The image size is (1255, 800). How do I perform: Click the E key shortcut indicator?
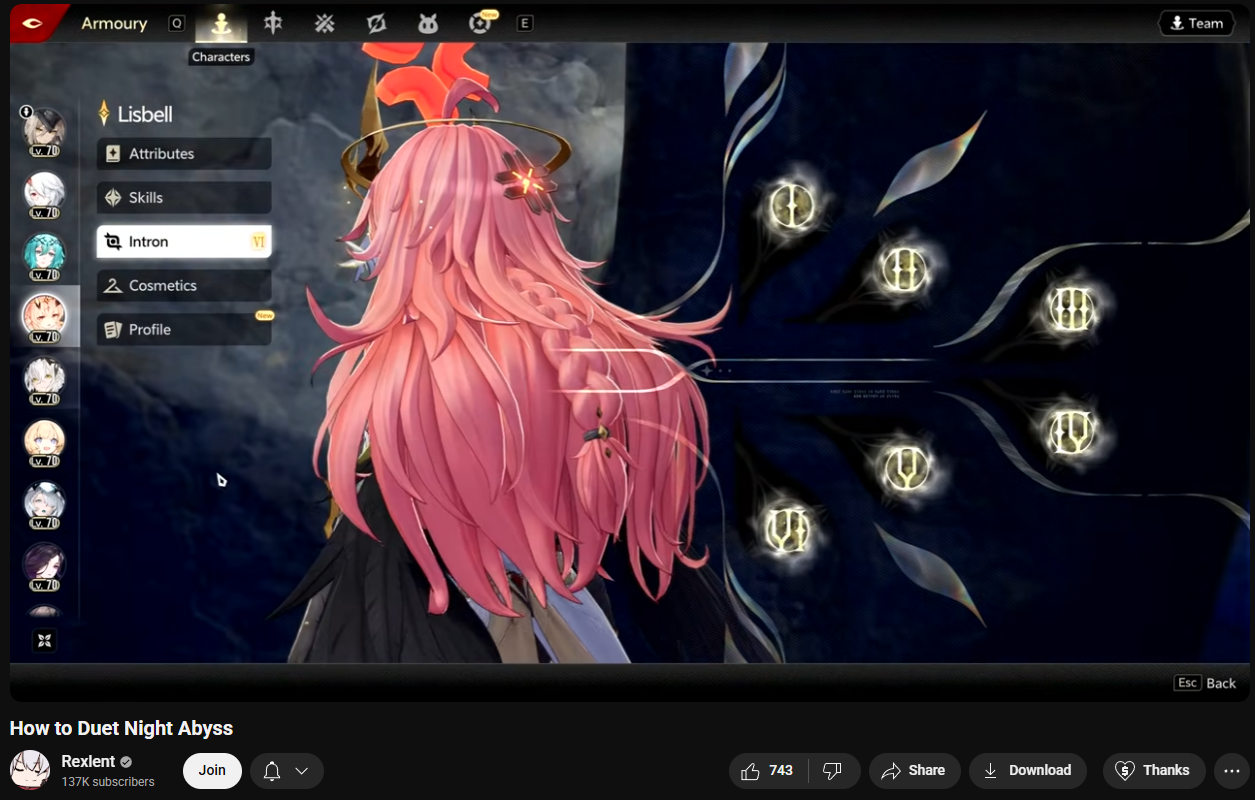tap(525, 23)
